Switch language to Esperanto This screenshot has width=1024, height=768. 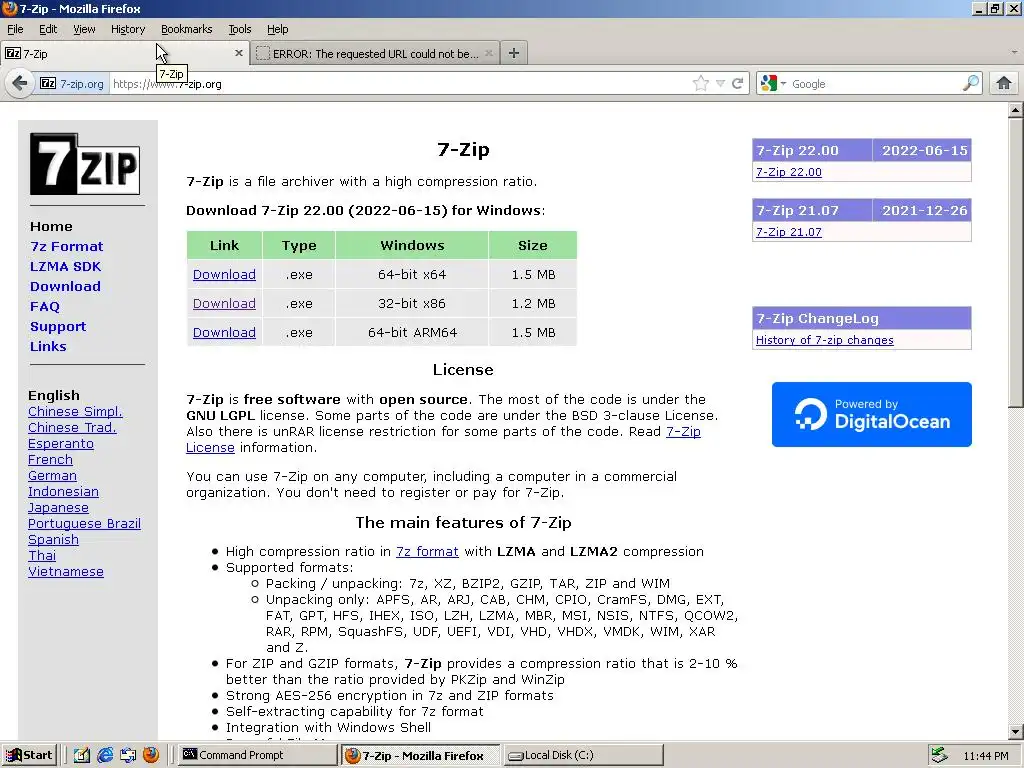click(x=61, y=444)
